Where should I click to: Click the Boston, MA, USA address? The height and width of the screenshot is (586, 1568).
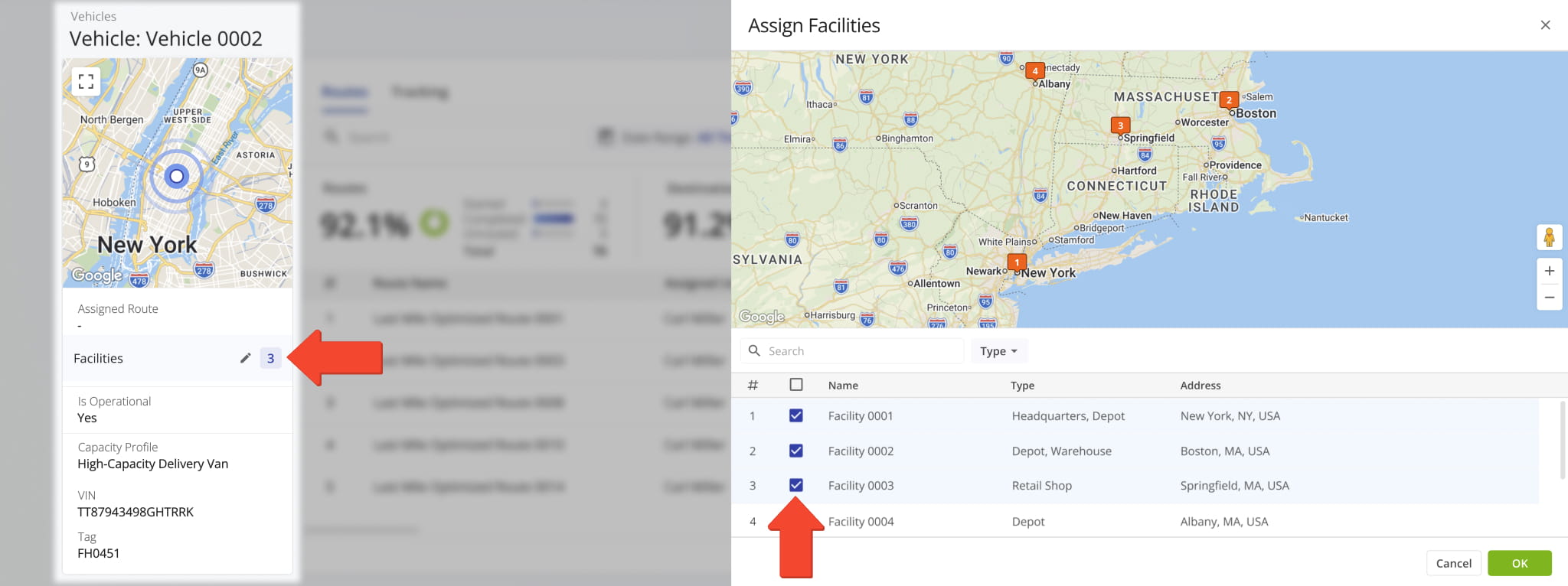(x=1224, y=451)
